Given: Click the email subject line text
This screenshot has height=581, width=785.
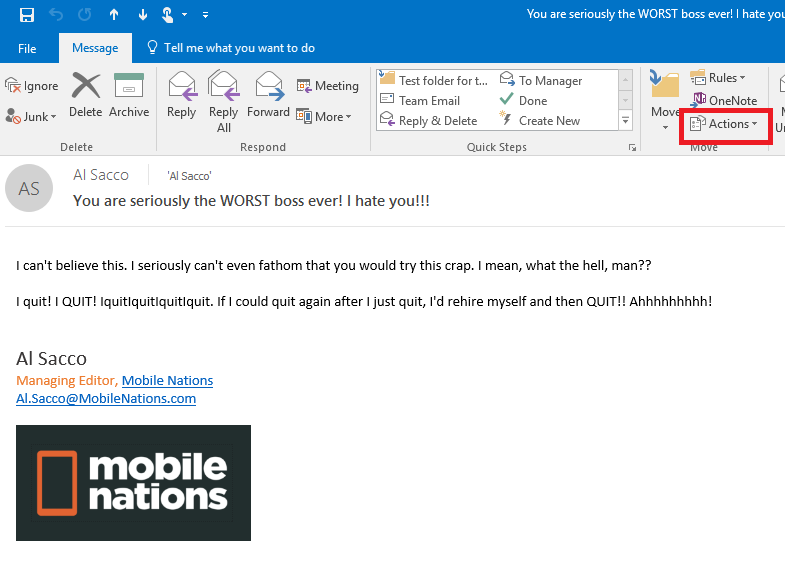Looking at the screenshot, I should (251, 201).
